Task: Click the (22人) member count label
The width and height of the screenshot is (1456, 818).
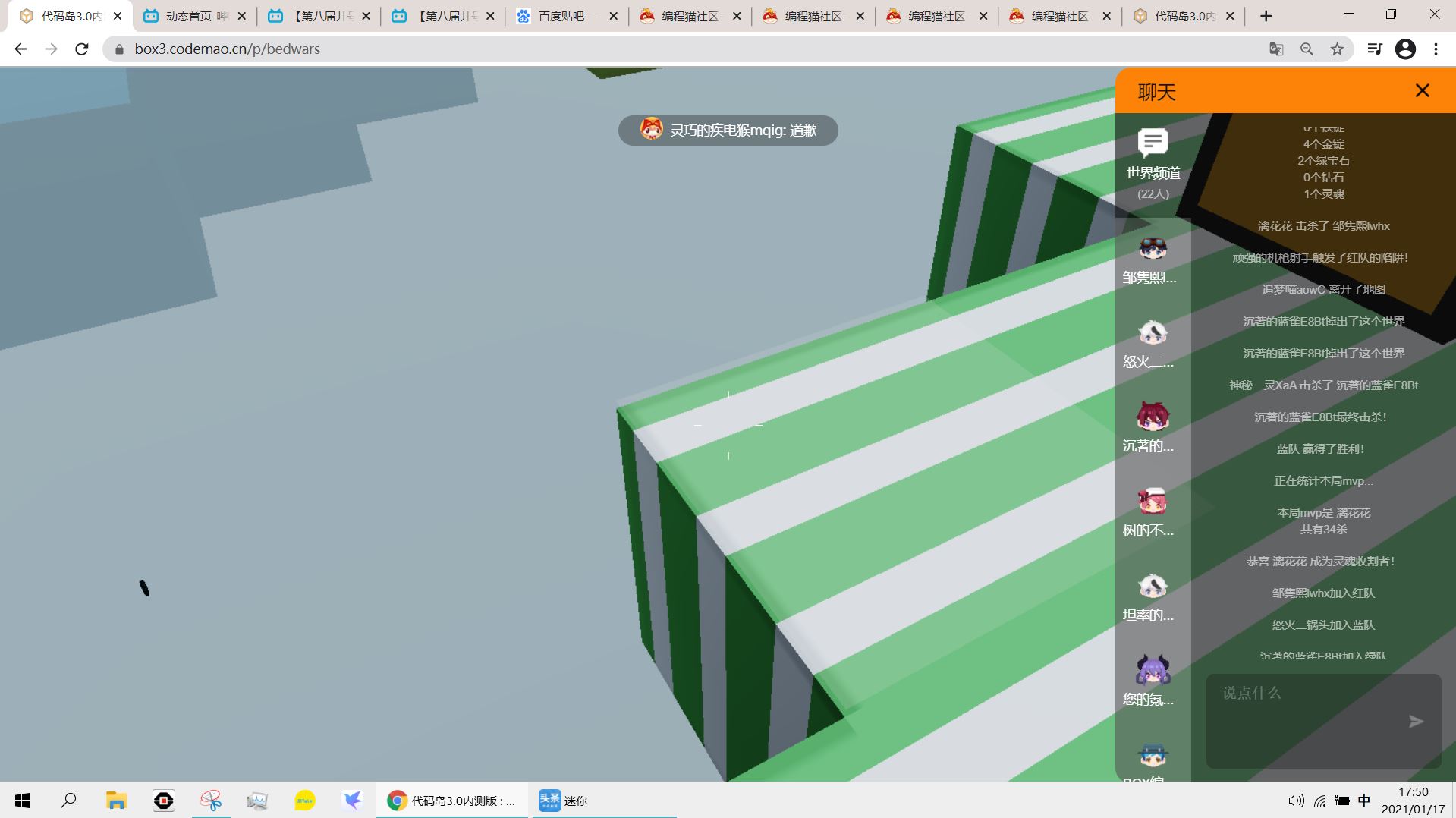Action: (1153, 194)
